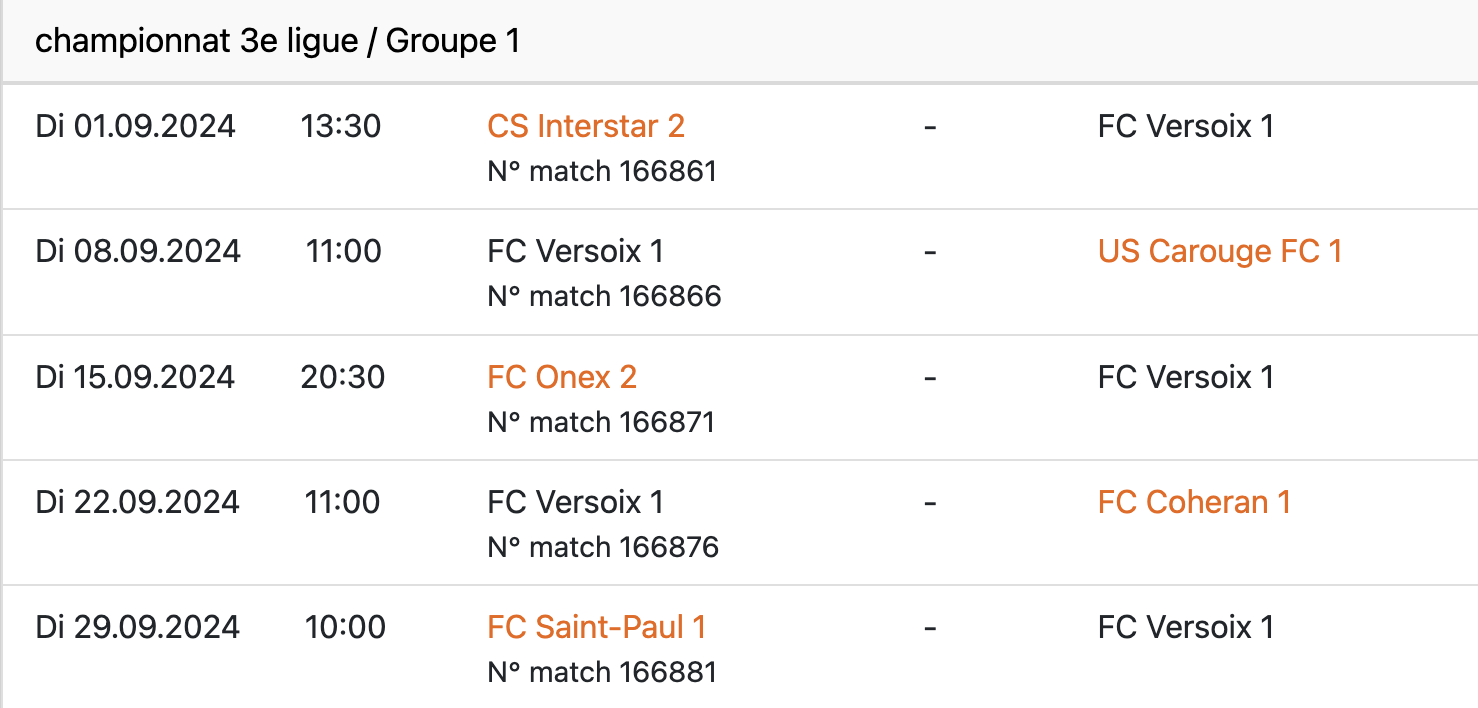The width and height of the screenshot is (1478, 708).
Task: Select the FC Saint-Paul 1 link
Action: click(597, 627)
